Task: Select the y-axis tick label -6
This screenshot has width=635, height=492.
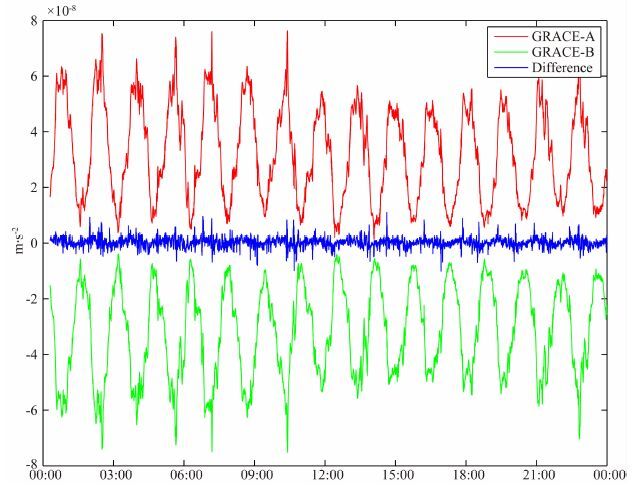Action: (x=32, y=410)
